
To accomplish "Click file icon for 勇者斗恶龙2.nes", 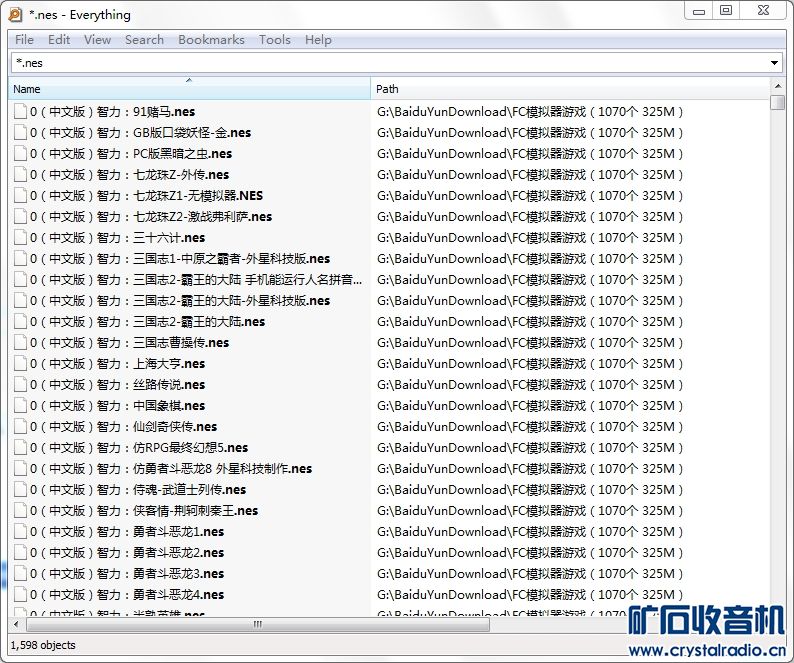I will click(x=20, y=553).
